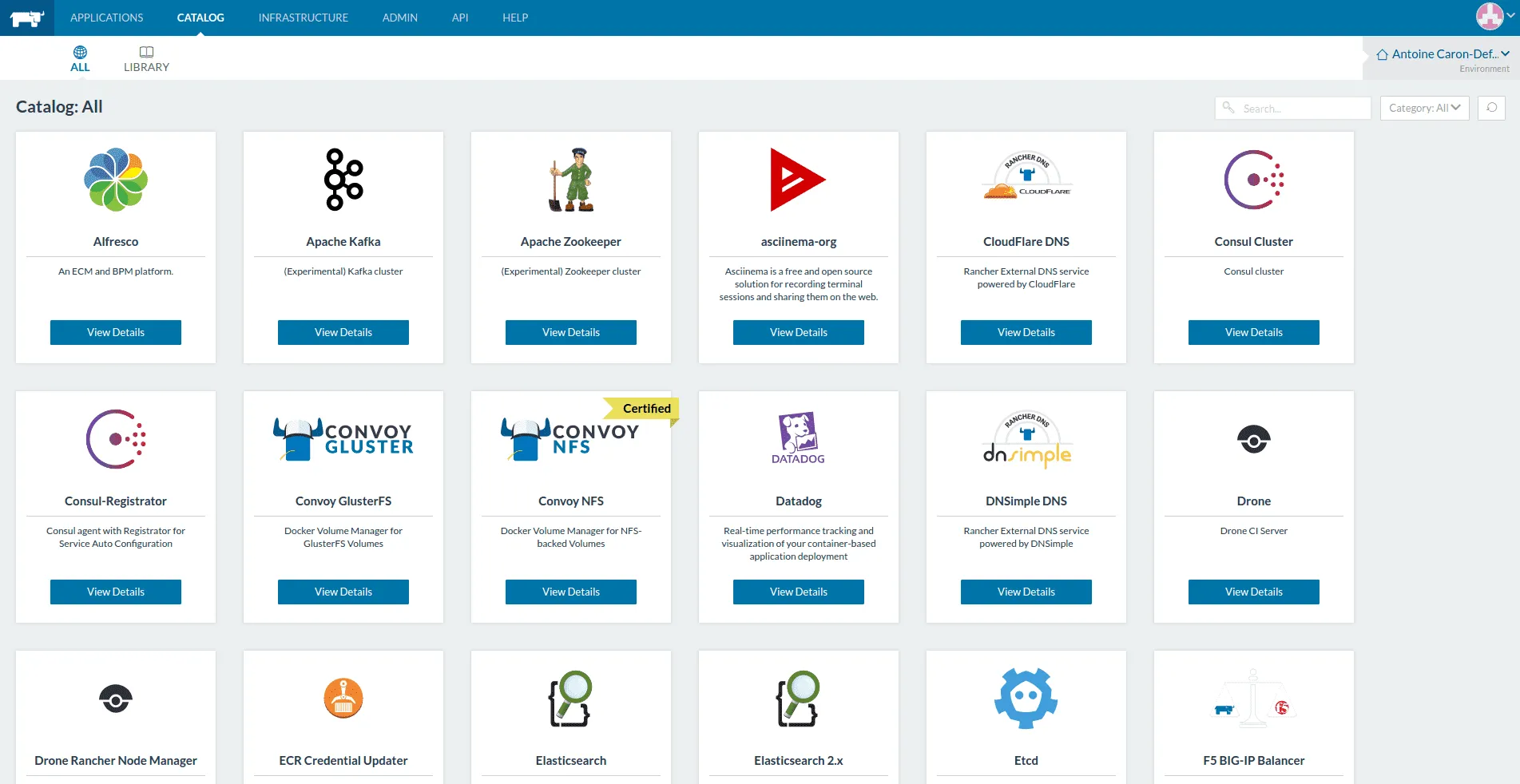The image size is (1520, 784).
Task: Open the Infrastructure menu
Action: [x=303, y=18]
